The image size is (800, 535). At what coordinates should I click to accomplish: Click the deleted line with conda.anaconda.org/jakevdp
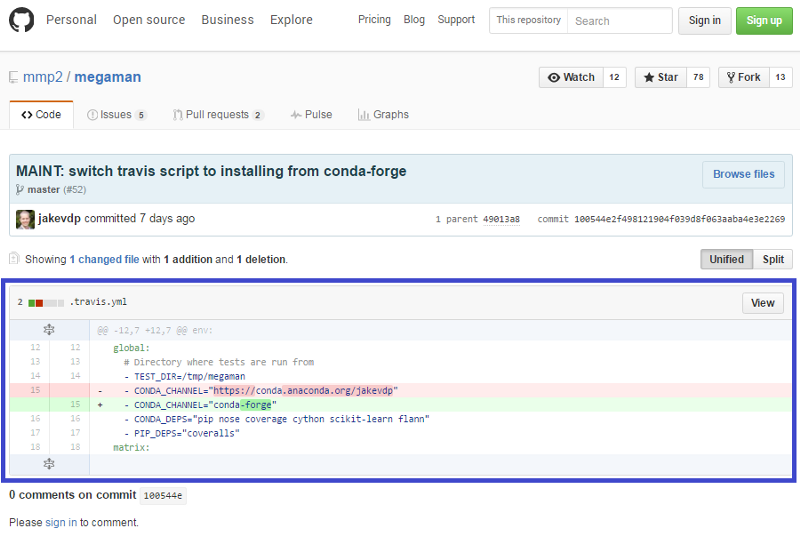401,391
